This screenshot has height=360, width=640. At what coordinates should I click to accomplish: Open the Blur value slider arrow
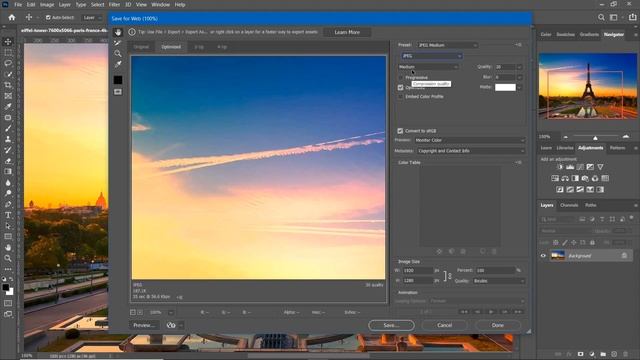[x=519, y=77]
